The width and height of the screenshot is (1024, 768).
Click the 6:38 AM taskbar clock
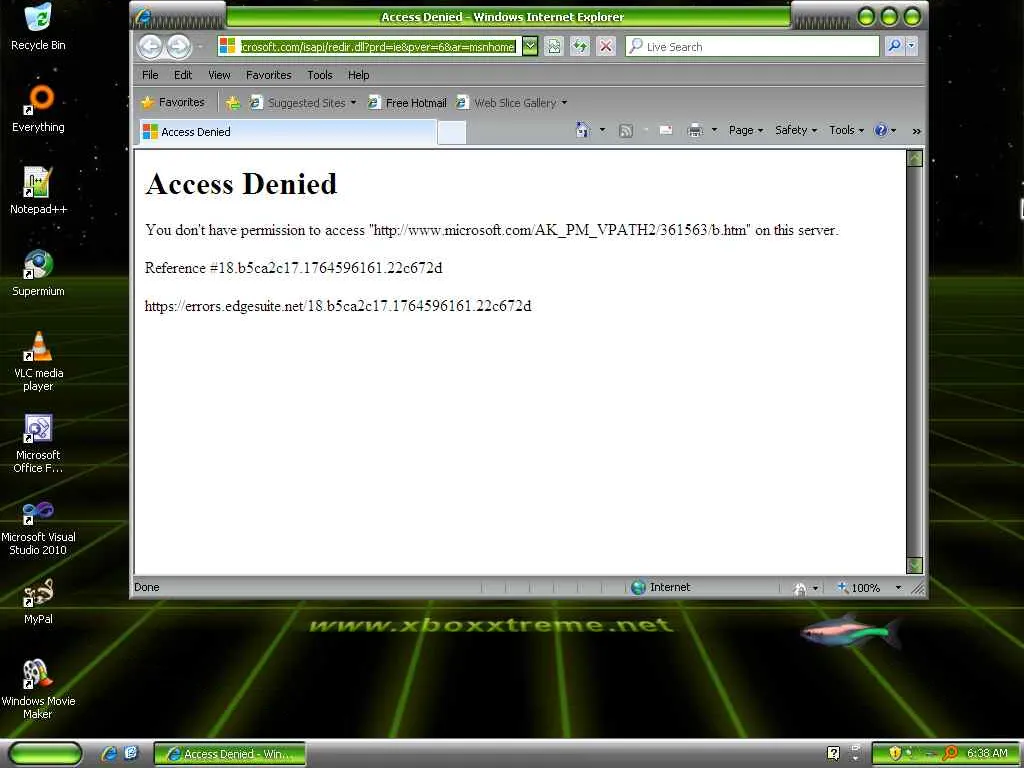pyautogui.click(x=987, y=753)
